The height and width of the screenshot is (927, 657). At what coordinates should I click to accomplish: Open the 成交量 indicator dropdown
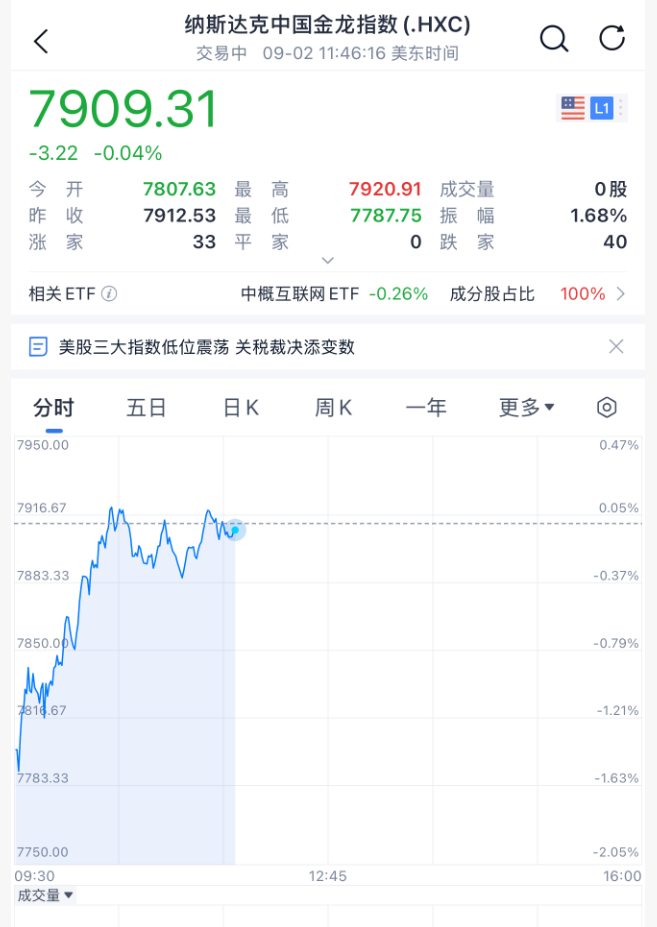coord(45,895)
